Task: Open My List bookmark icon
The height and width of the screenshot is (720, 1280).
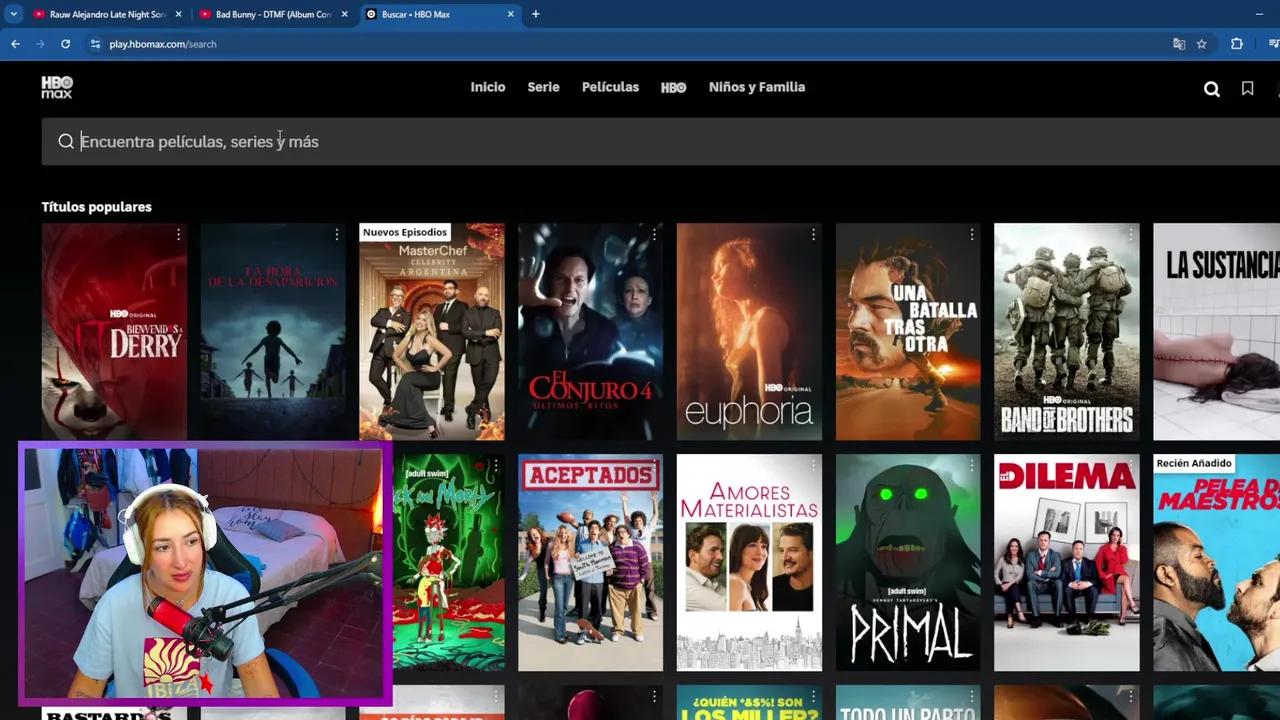Action: (1247, 88)
